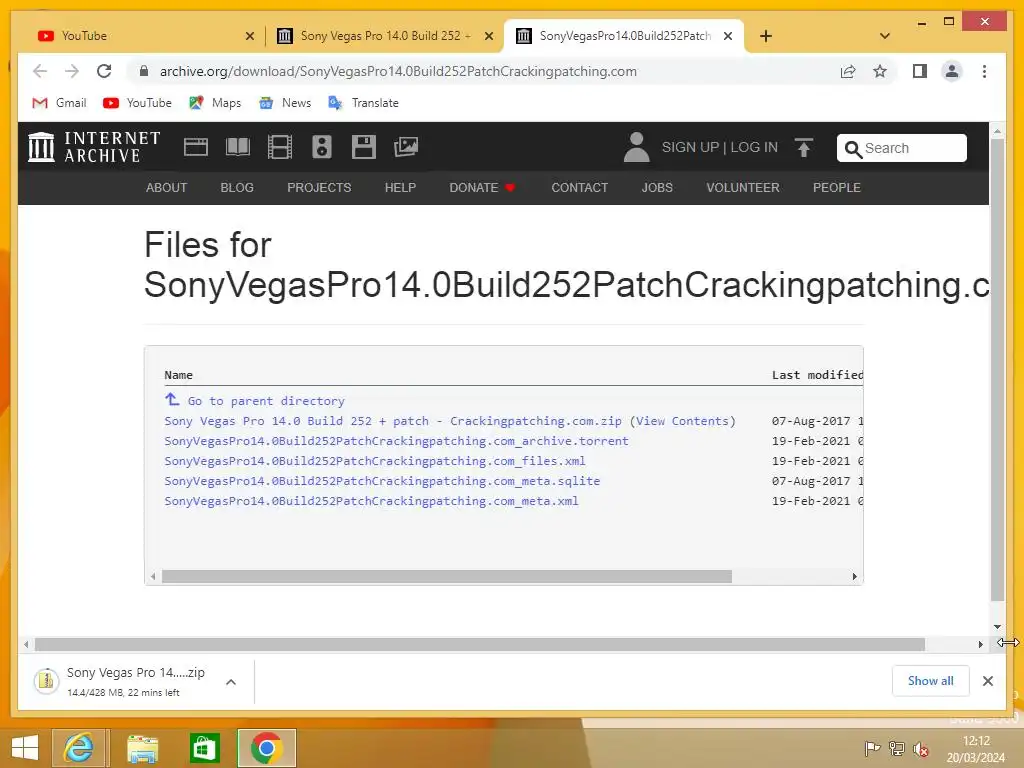Open the CONTACT menu item
The image size is (1024, 768).
579,187
